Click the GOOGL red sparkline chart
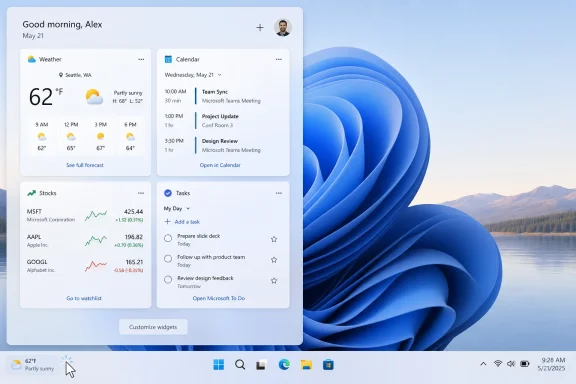 click(96, 266)
